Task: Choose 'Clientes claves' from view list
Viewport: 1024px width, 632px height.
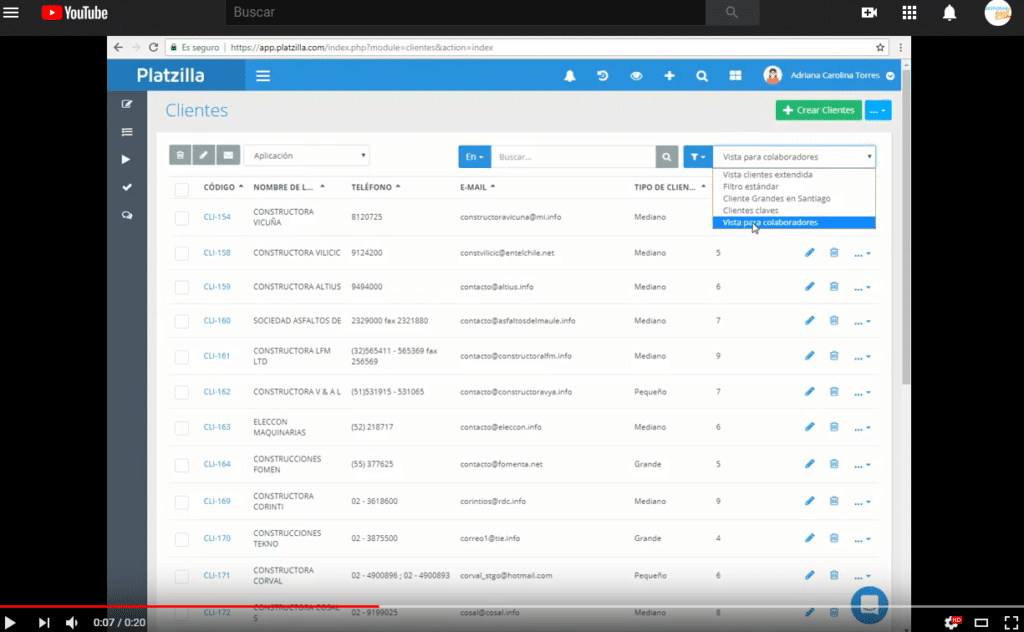Action: pos(794,210)
